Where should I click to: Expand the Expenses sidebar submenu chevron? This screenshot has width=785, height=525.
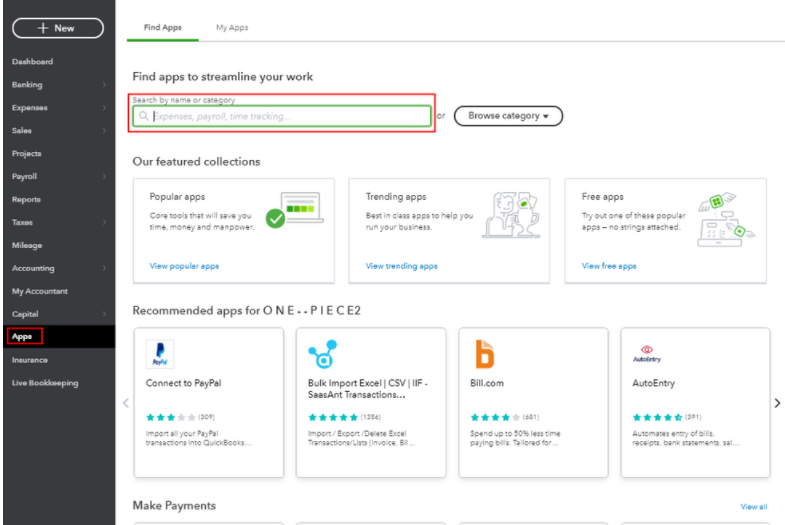(104, 108)
